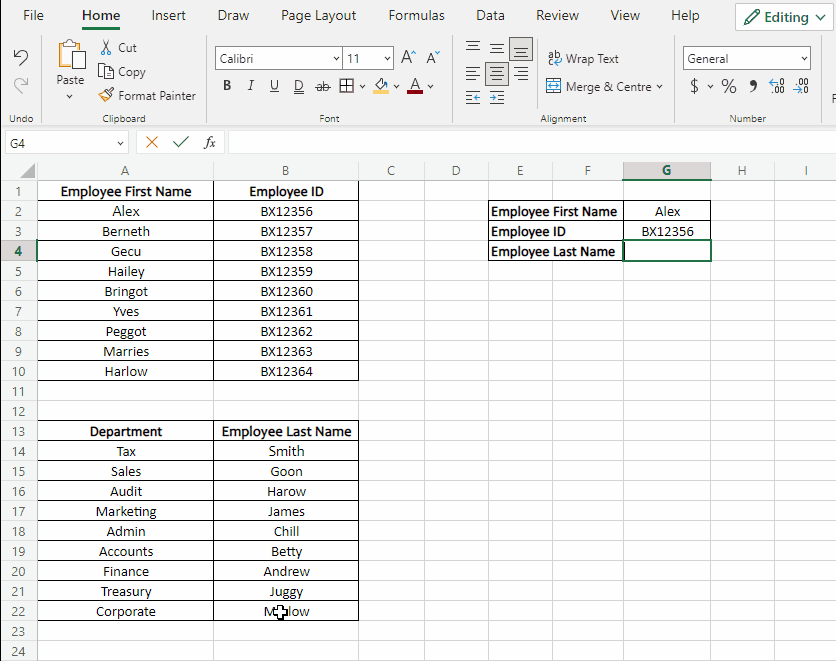This screenshot has height=661, width=836.
Task: Apply the Percent number format
Action: (x=729, y=87)
